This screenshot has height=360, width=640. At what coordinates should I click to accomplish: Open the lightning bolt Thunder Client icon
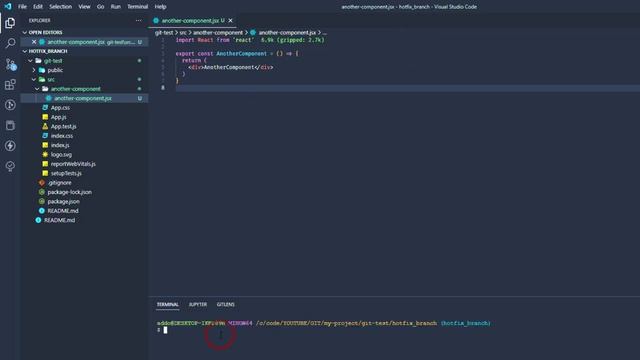click(x=10, y=146)
